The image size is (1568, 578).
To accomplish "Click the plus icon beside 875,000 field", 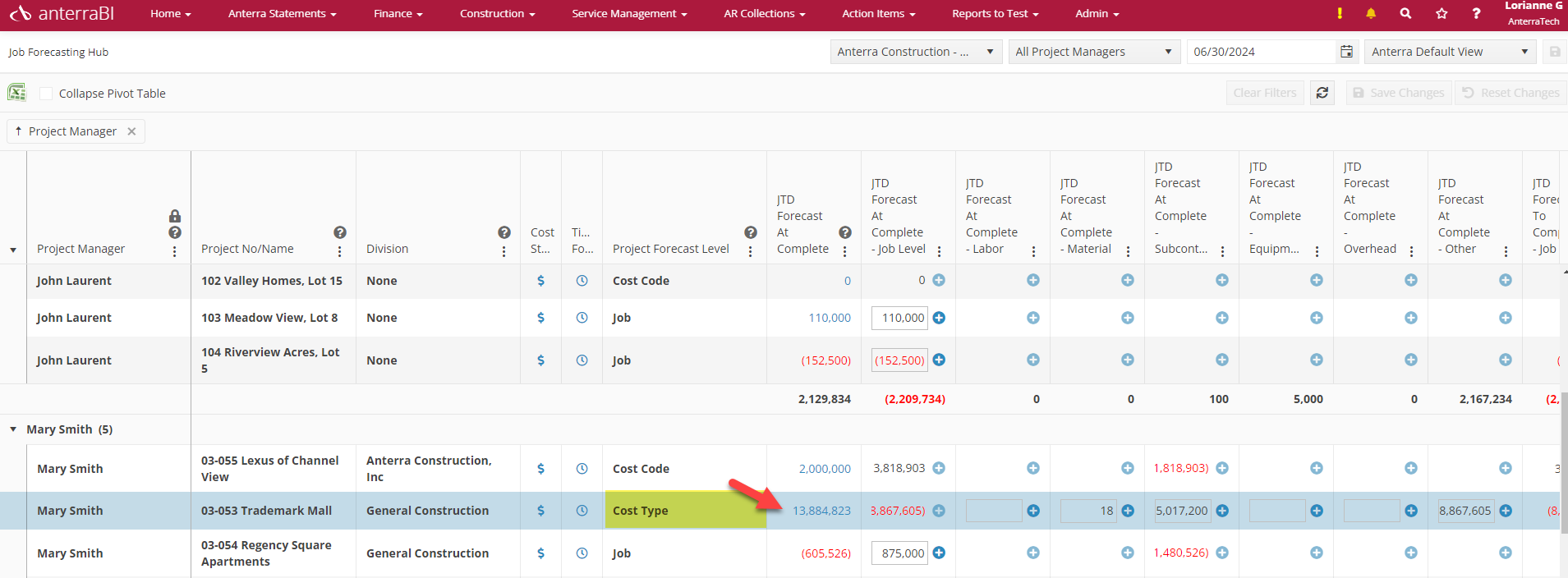I will 939,553.
